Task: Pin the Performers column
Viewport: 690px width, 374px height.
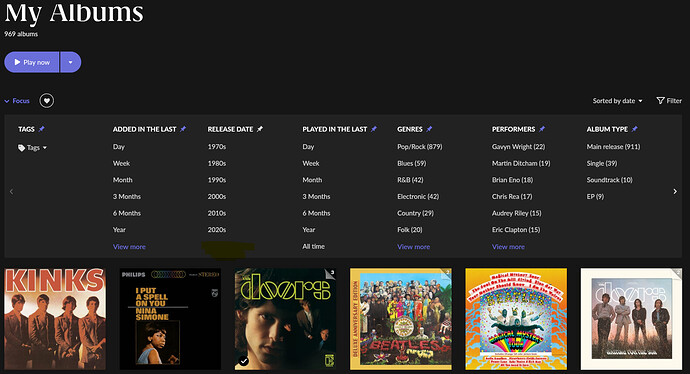Action: coord(542,129)
